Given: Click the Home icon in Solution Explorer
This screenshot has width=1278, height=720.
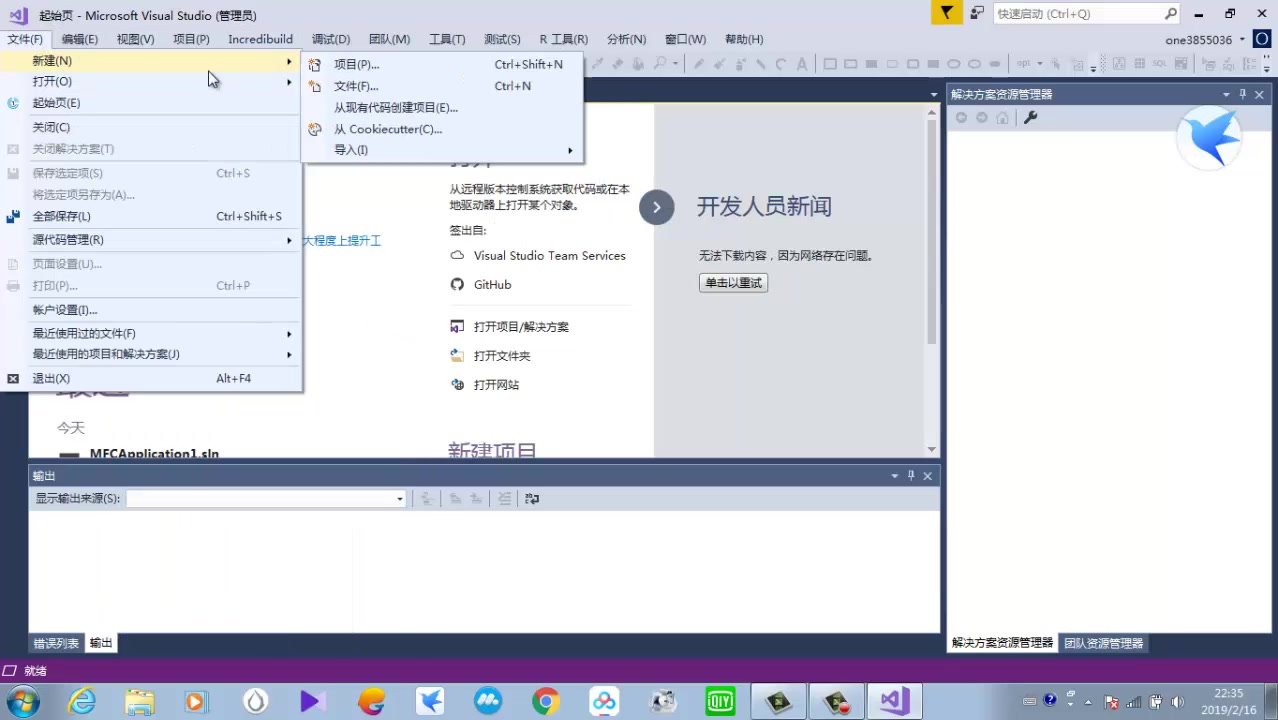Looking at the screenshot, I should tap(1002, 117).
